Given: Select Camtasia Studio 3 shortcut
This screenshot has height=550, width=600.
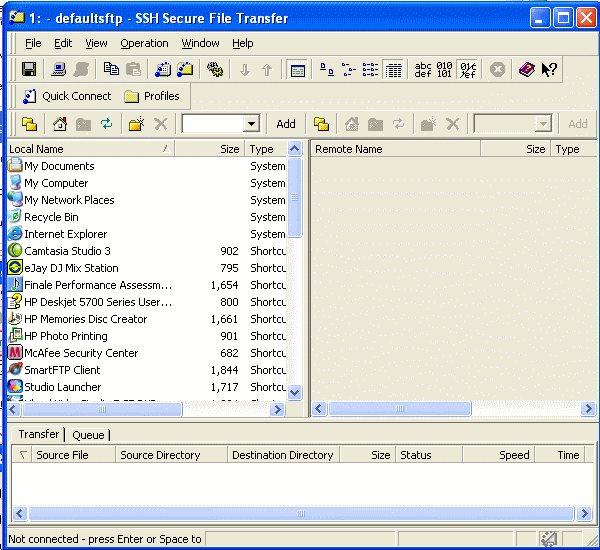Looking at the screenshot, I should point(67,251).
